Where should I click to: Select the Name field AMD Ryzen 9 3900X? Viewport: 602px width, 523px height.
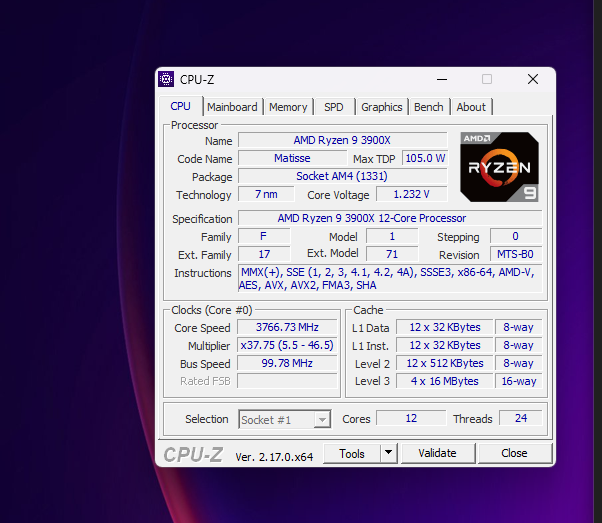[342, 140]
